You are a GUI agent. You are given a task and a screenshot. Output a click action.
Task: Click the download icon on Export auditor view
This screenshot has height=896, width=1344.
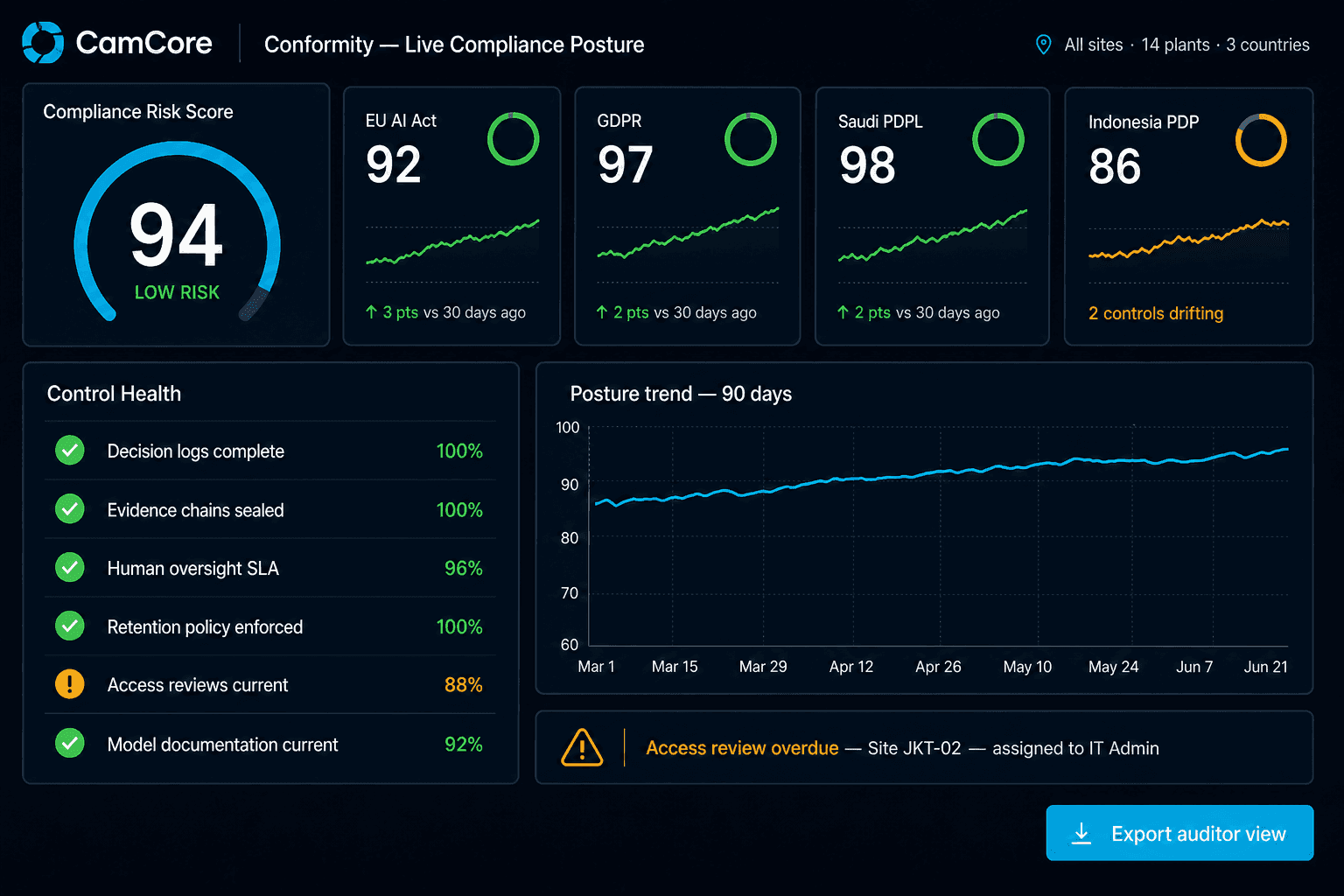tap(1081, 833)
